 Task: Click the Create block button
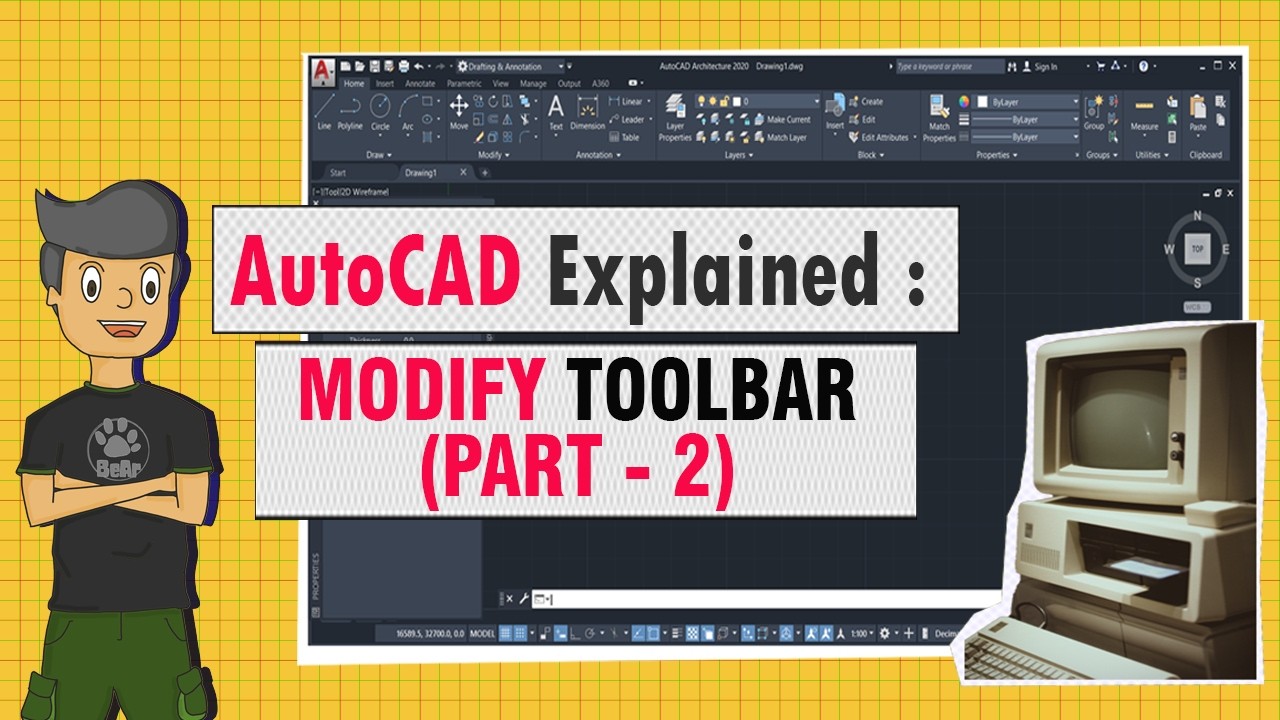coord(865,101)
